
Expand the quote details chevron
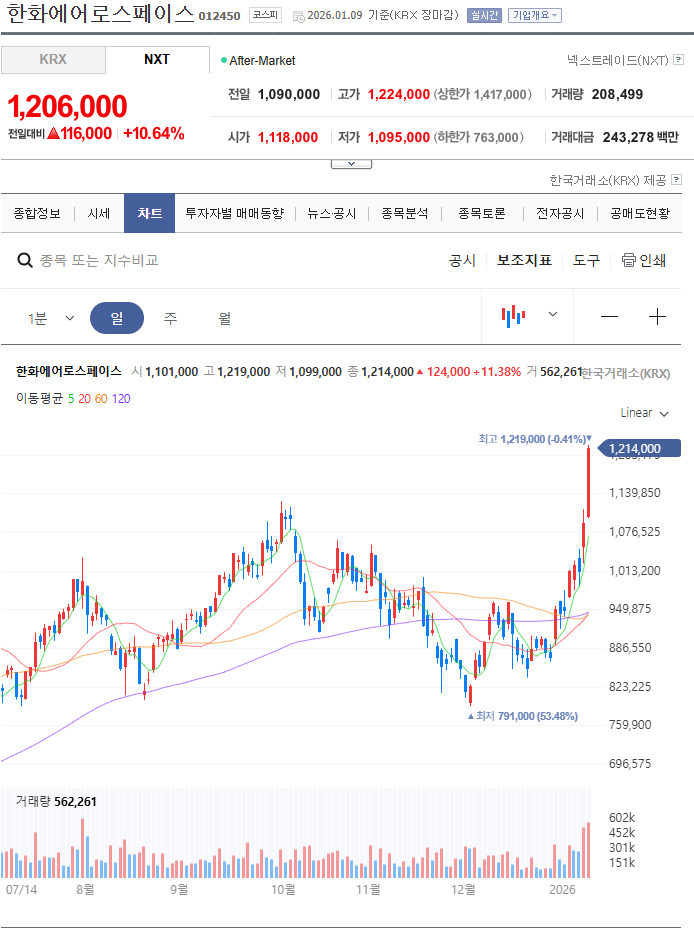click(x=351, y=164)
